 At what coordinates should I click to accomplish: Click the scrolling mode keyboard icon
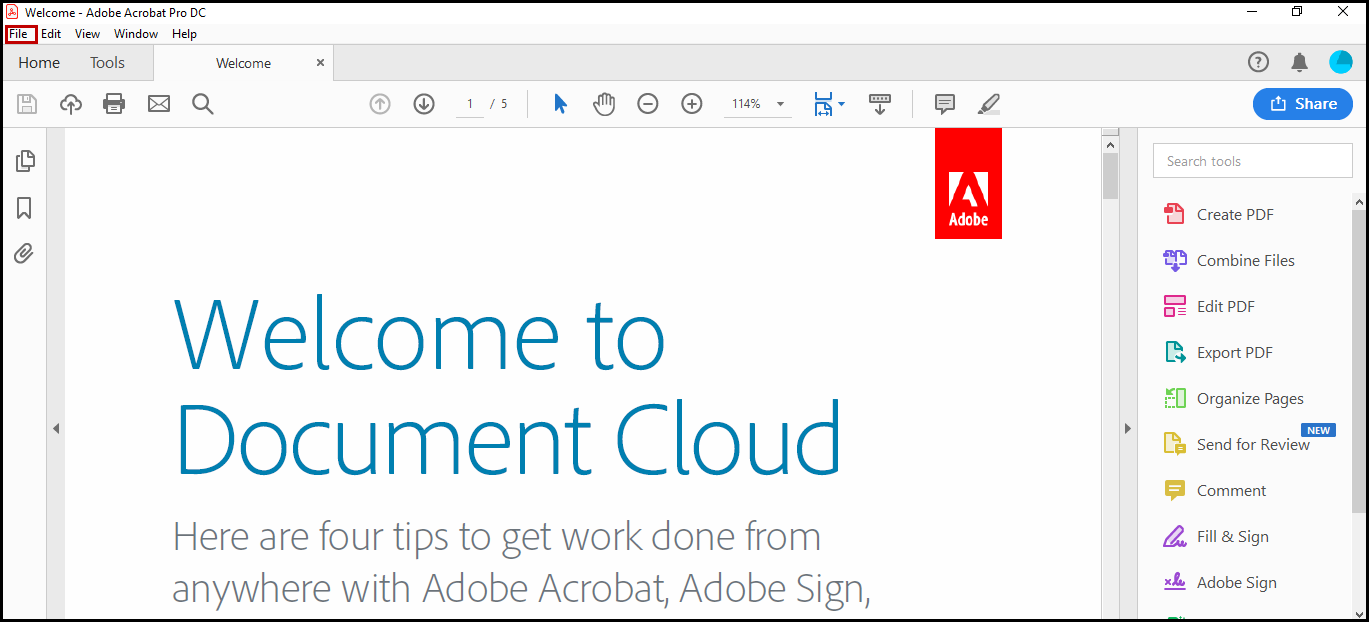880,104
